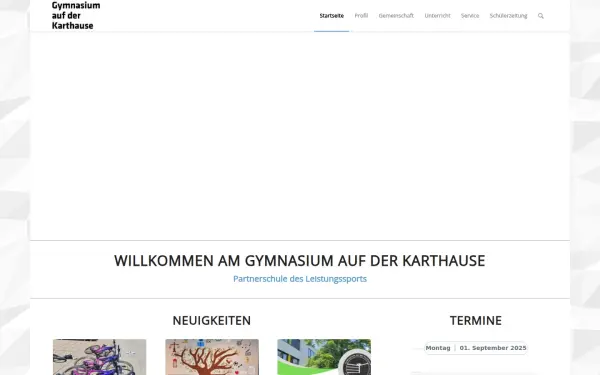Open the Unterricht menu
The height and width of the screenshot is (375, 600).
(437, 16)
